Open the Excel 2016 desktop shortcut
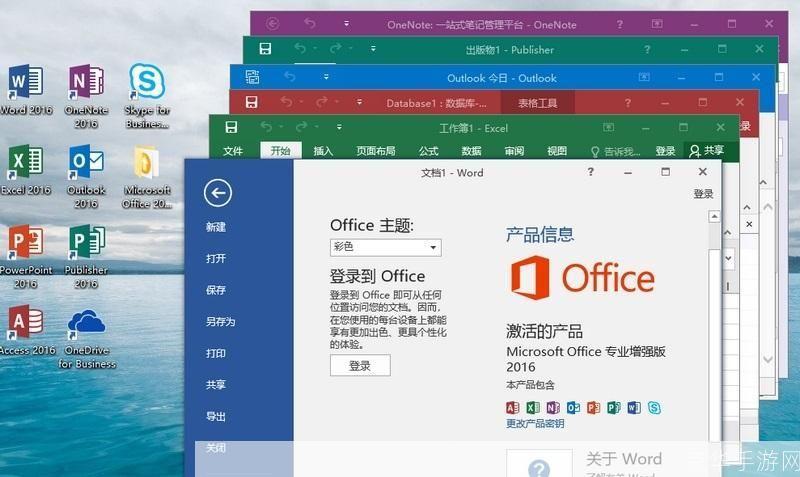The height and width of the screenshot is (477, 800). (x=26, y=169)
